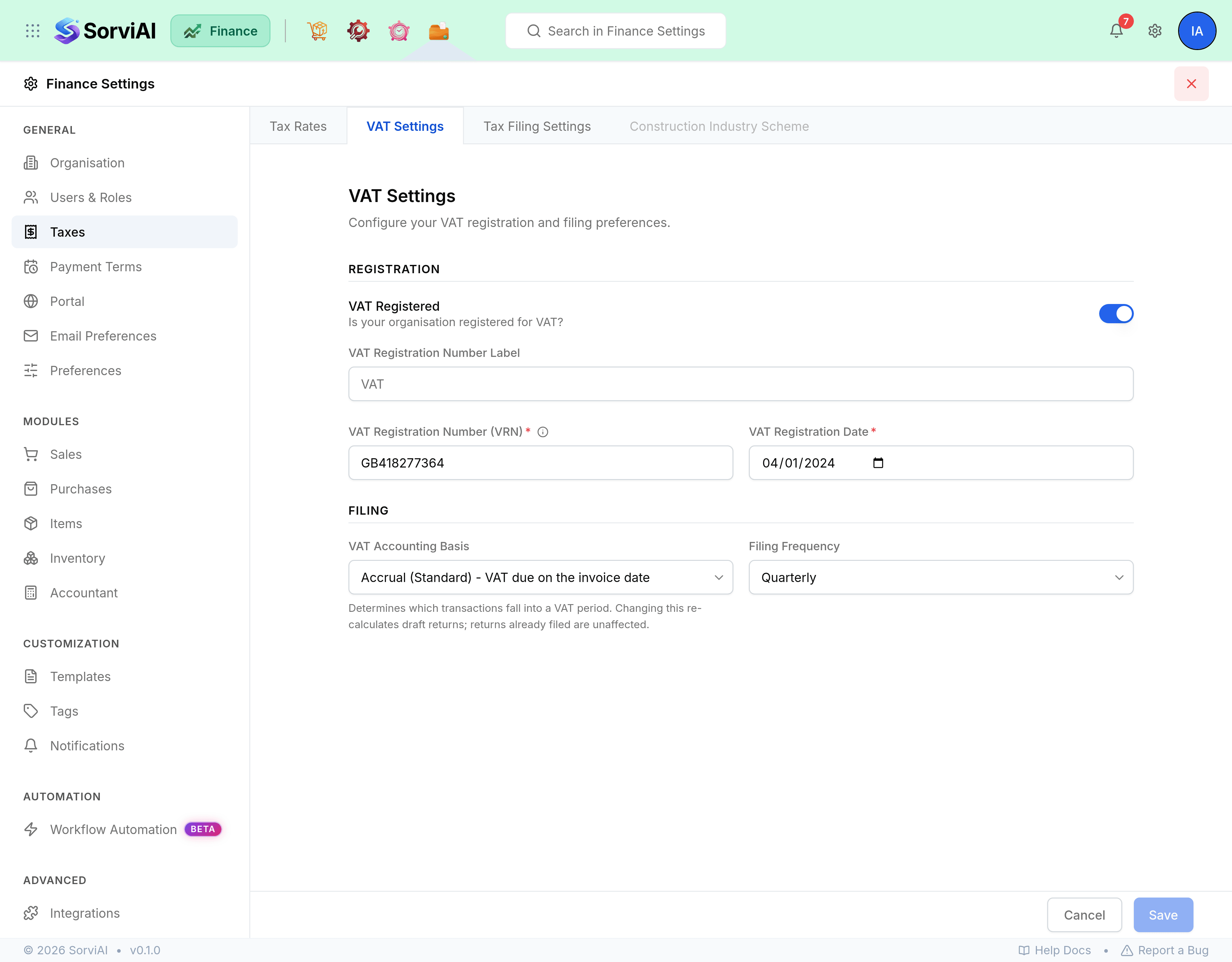The height and width of the screenshot is (962, 1232).
Task: Open Email Preferences in sidebar
Action: (125, 336)
